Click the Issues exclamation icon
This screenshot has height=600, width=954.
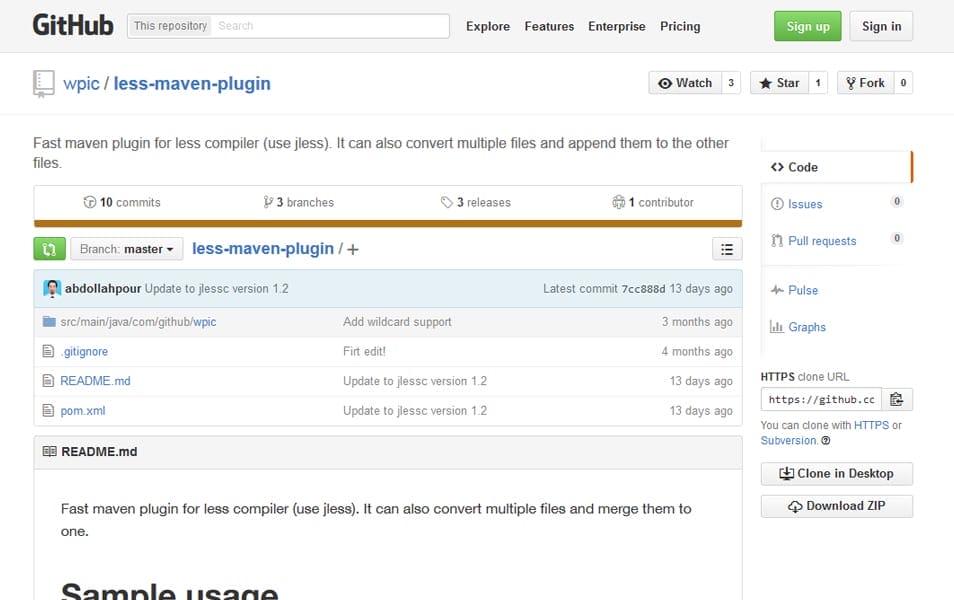[x=777, y=204]
